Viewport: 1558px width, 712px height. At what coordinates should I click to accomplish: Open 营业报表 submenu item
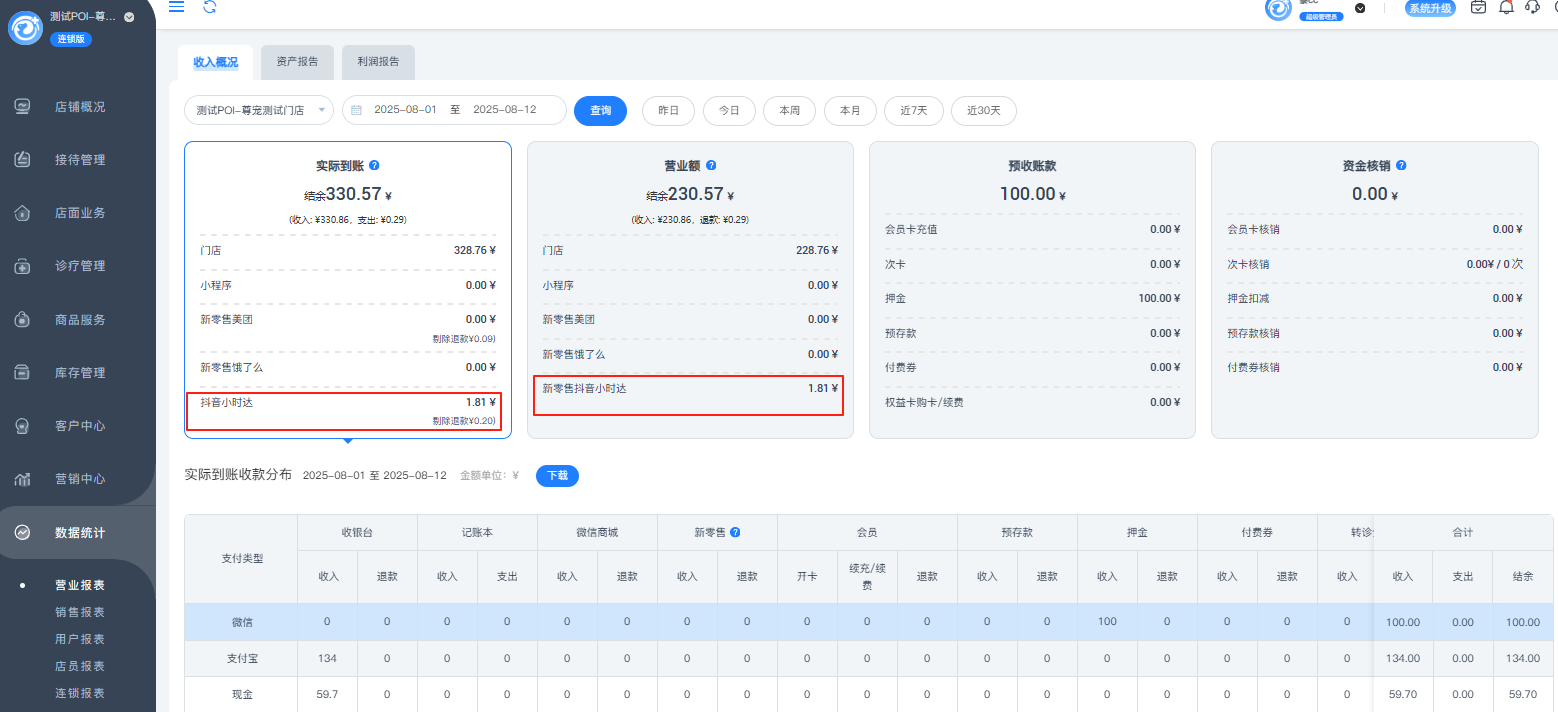tap(80, 585)
